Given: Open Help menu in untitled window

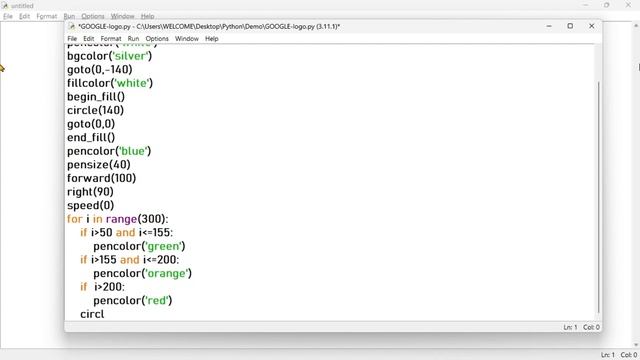Looking at the screenshot, I should [147, 16].
